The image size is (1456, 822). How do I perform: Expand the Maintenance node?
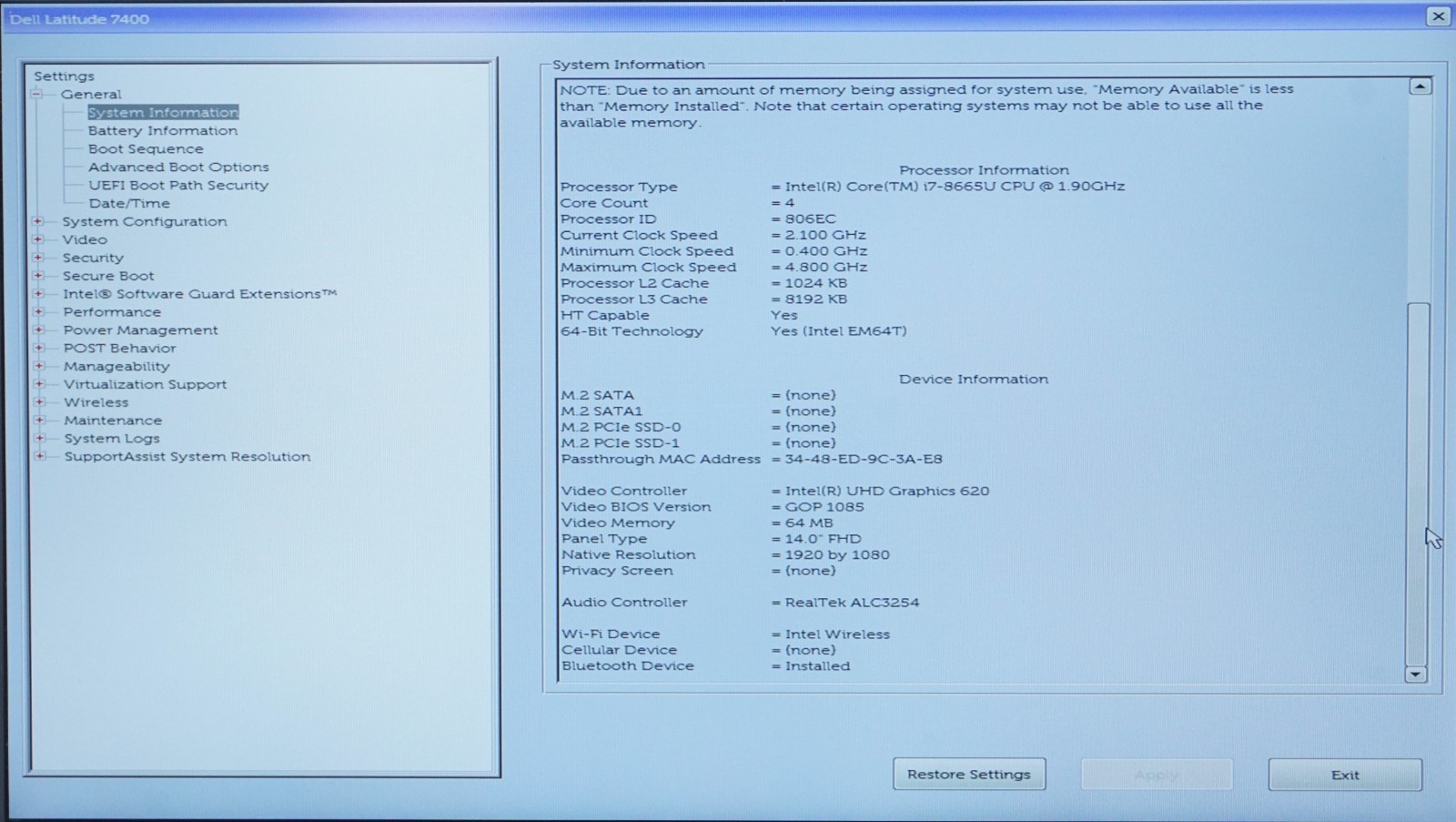tap(39, 420)
